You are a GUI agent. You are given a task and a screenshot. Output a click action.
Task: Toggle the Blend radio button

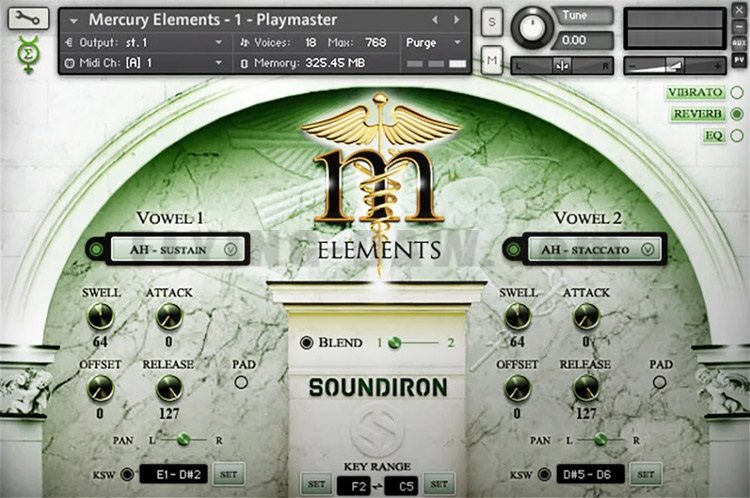click(306, 343)
